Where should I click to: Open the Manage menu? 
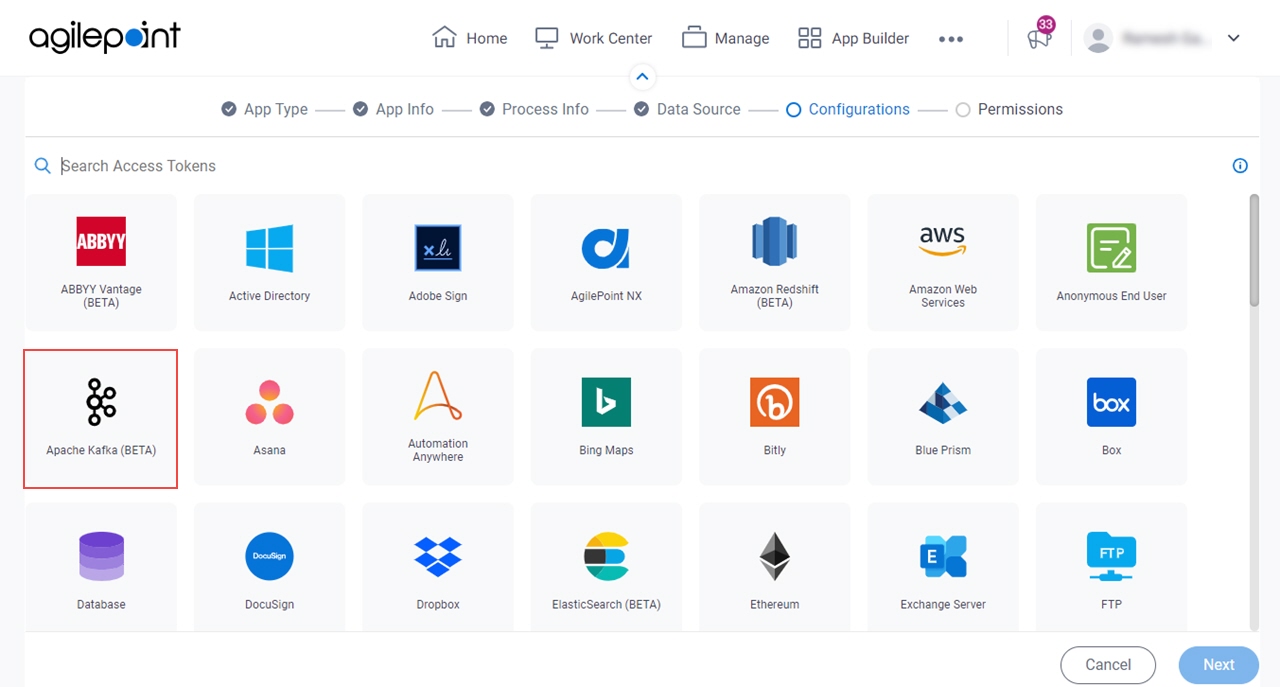[x=725, y=38]
